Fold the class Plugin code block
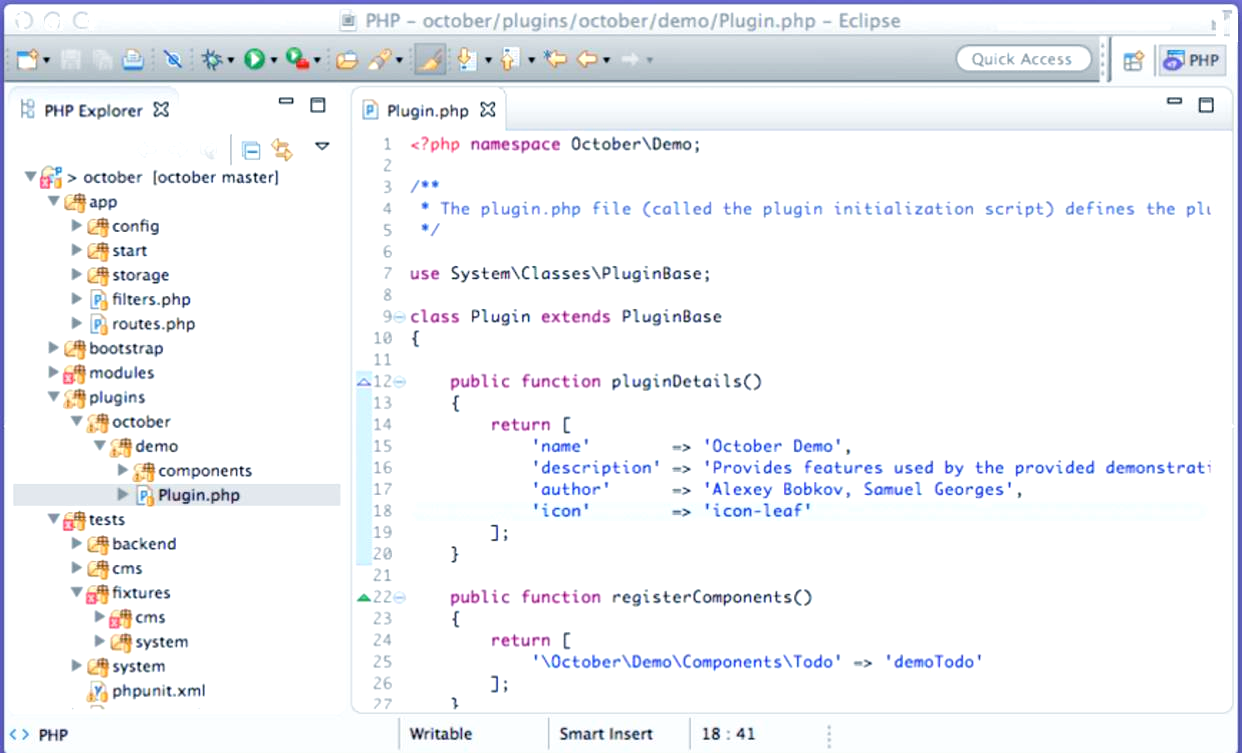 point(400,317)
